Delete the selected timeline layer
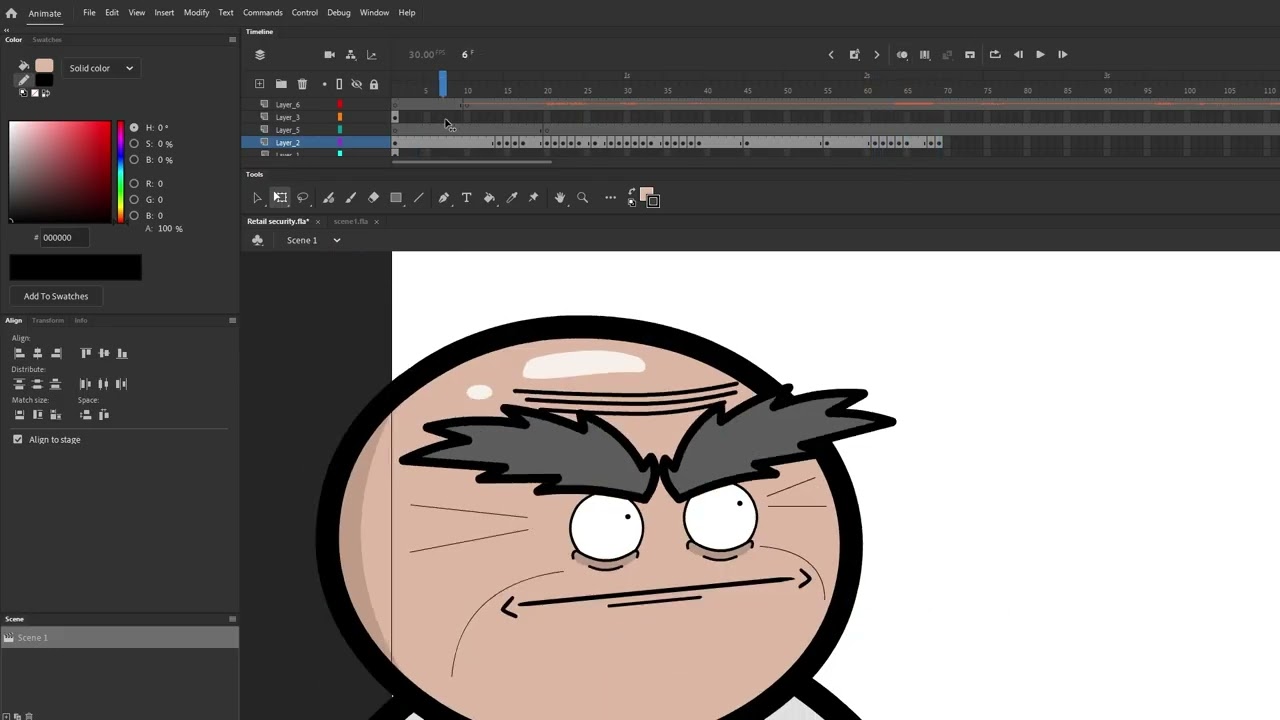This screenshot has width=1280, height=720. point(303,84)
